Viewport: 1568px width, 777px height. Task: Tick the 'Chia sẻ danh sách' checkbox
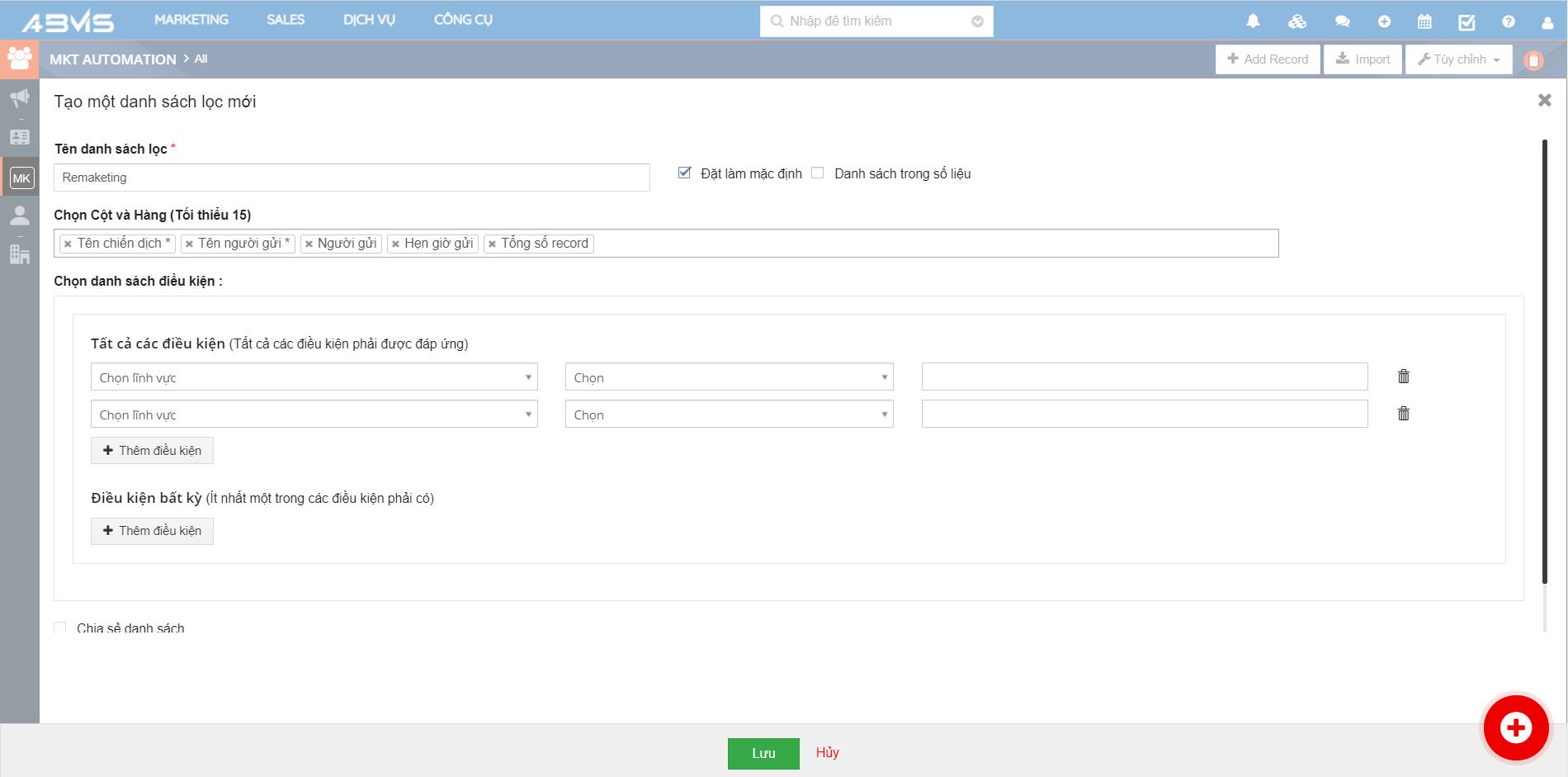coord(60,628)
